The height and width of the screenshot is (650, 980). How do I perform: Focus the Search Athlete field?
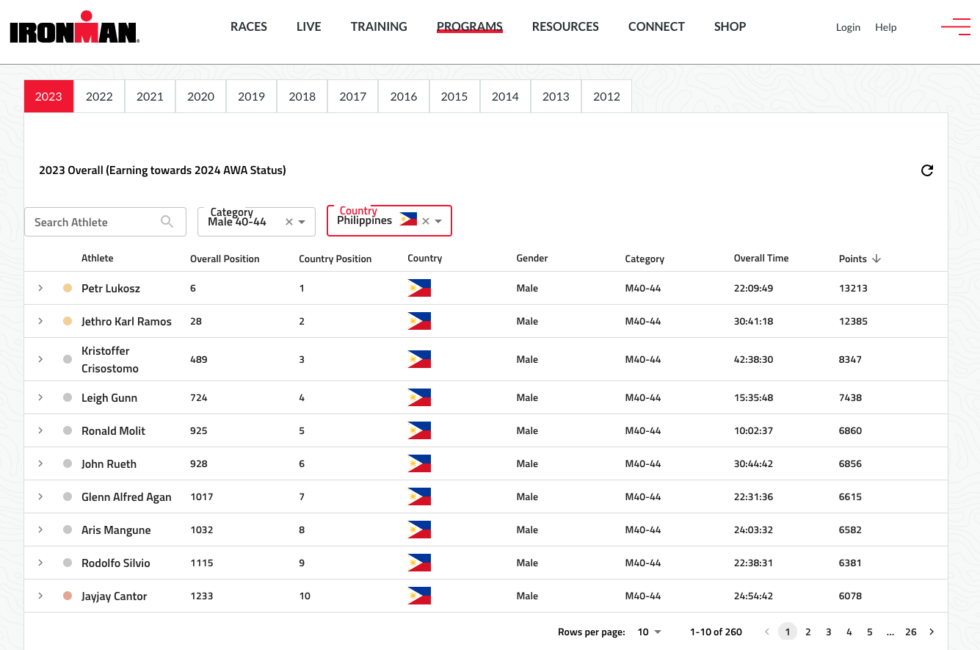click(105, 222)
